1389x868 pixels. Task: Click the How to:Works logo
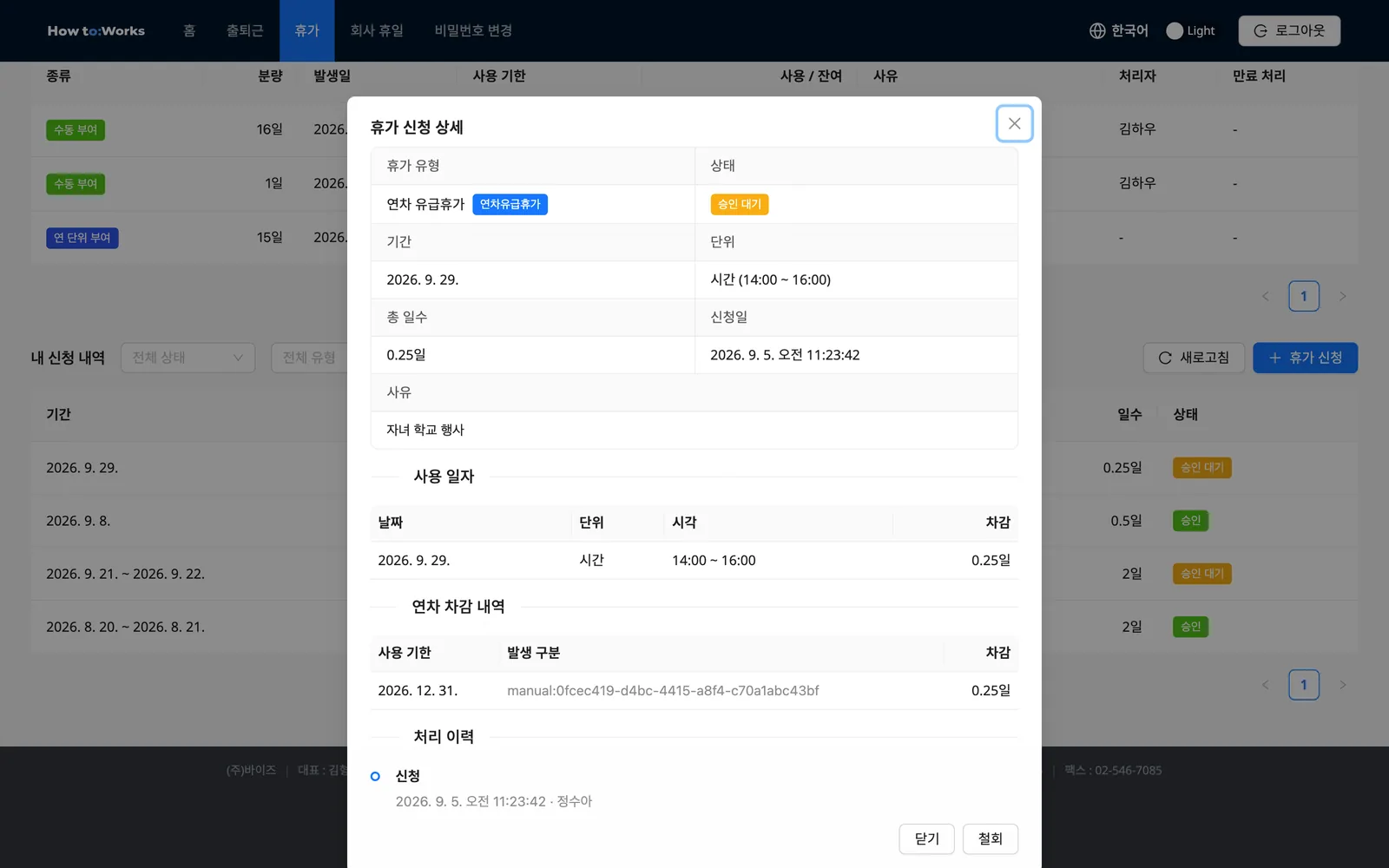(96, 30)
